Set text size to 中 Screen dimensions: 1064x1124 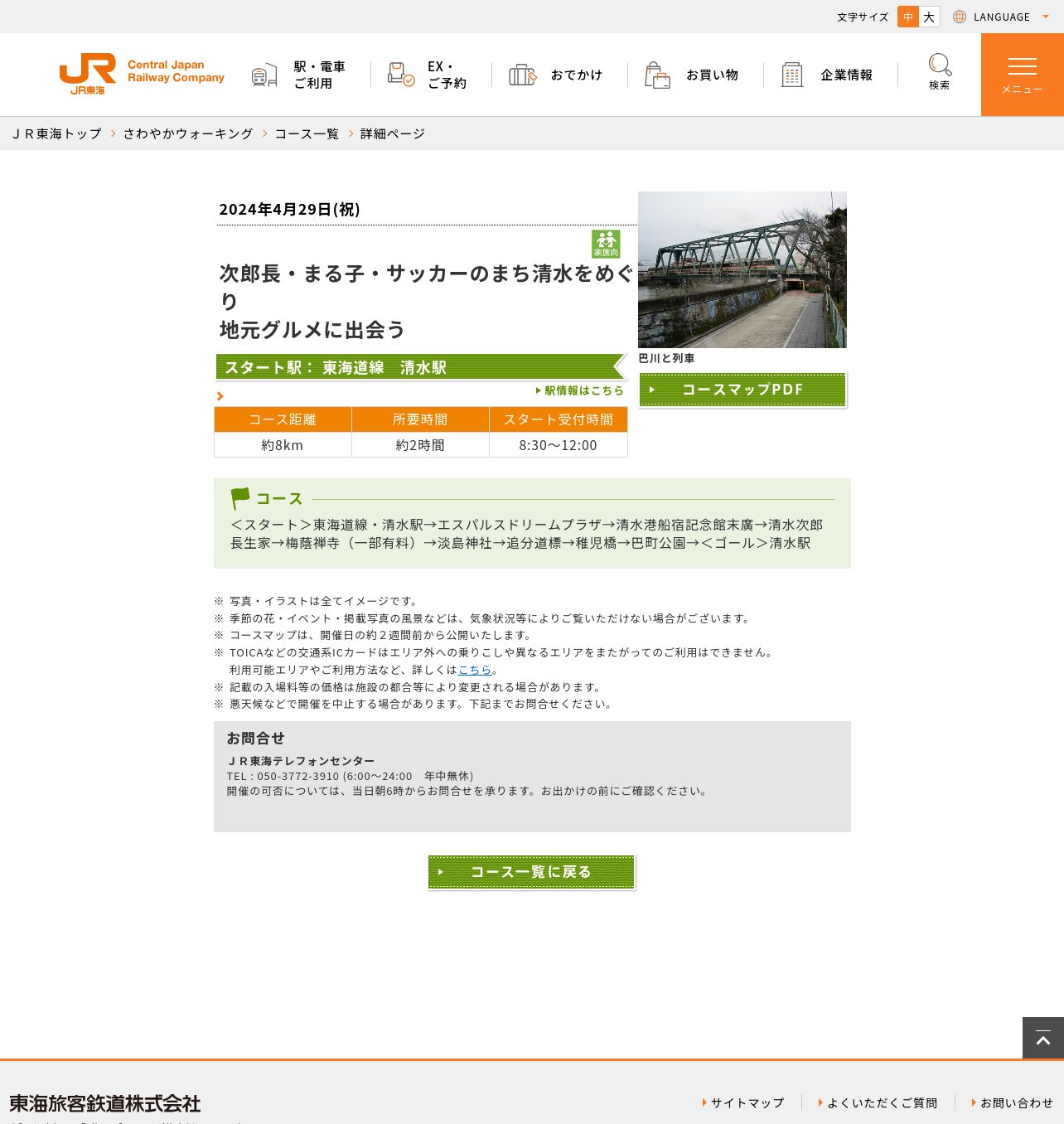coord(908,17)
